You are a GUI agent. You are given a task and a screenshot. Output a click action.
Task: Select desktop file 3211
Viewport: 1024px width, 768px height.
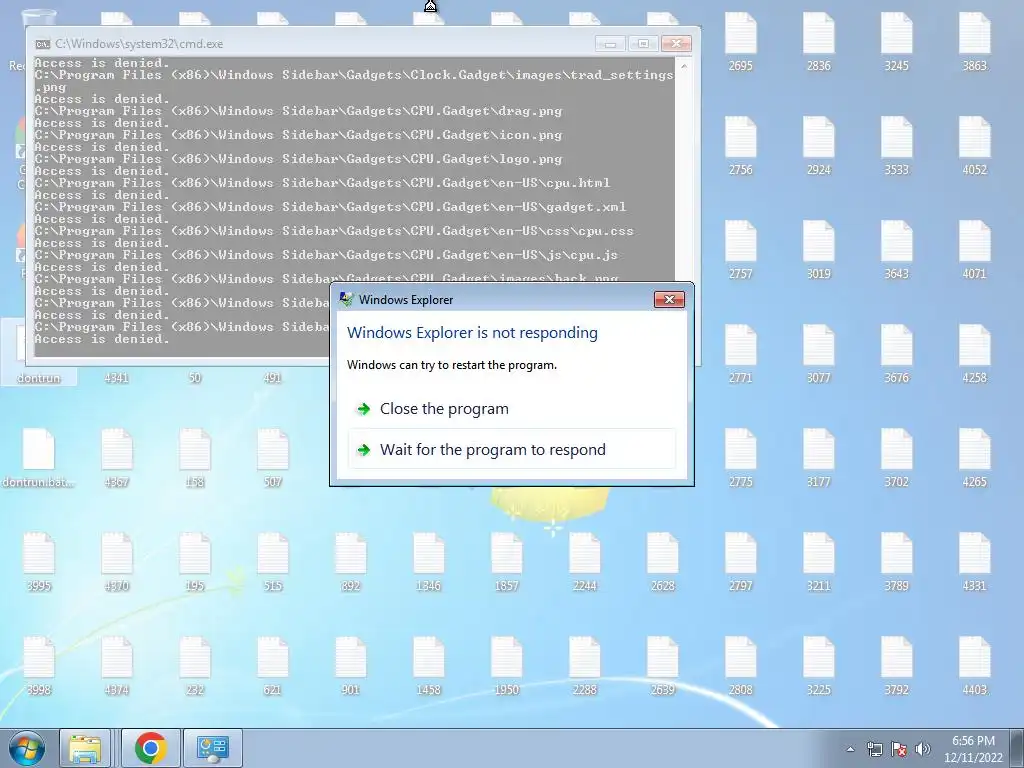click(x=818, y=562)
